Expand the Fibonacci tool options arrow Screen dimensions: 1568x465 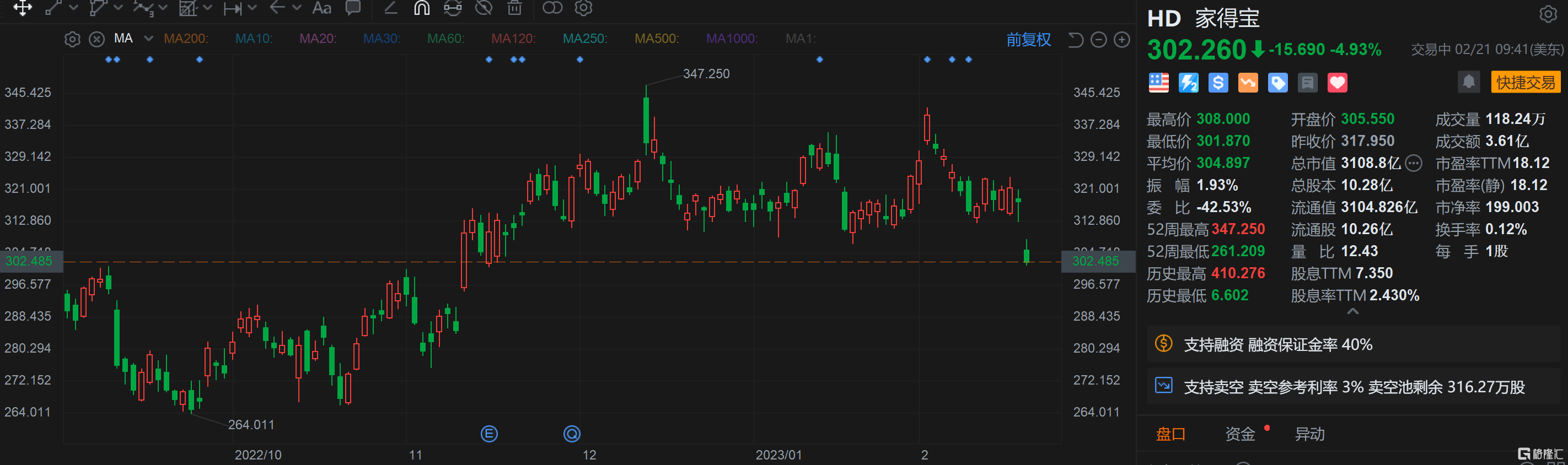(x=207, y=8)
